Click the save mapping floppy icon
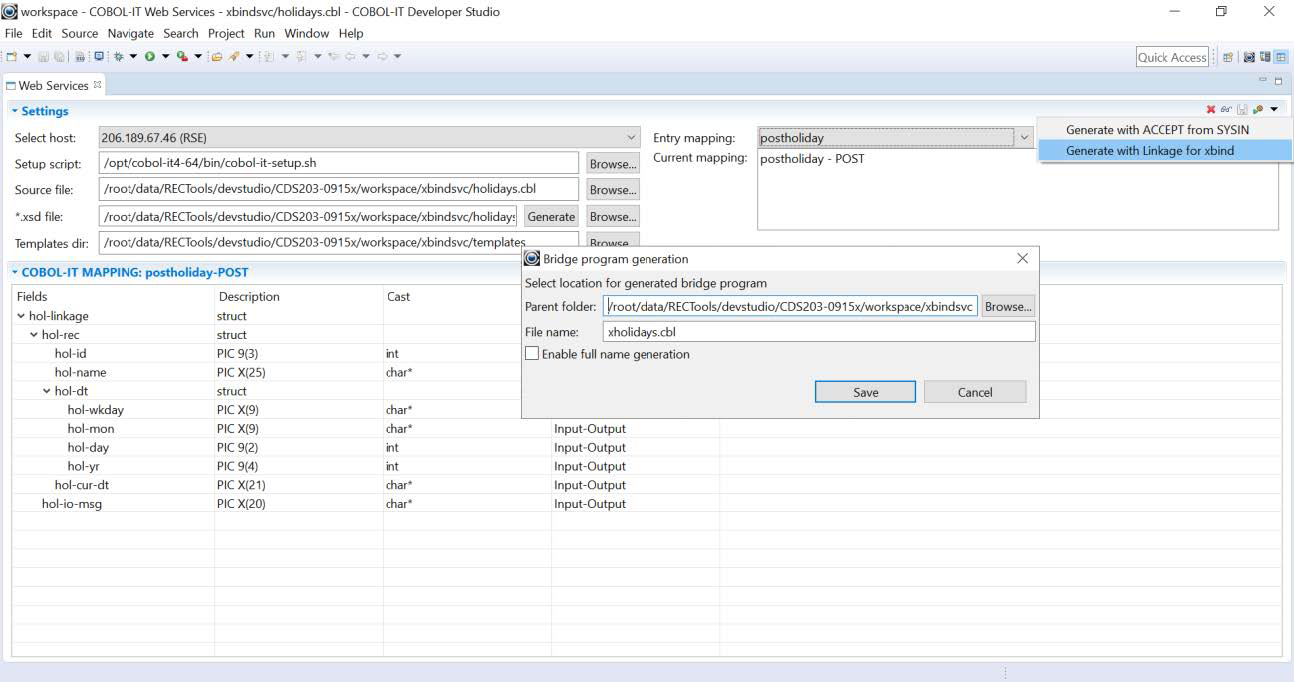The width and height of the screenshot is (1294, 682). coord(1242,108)
